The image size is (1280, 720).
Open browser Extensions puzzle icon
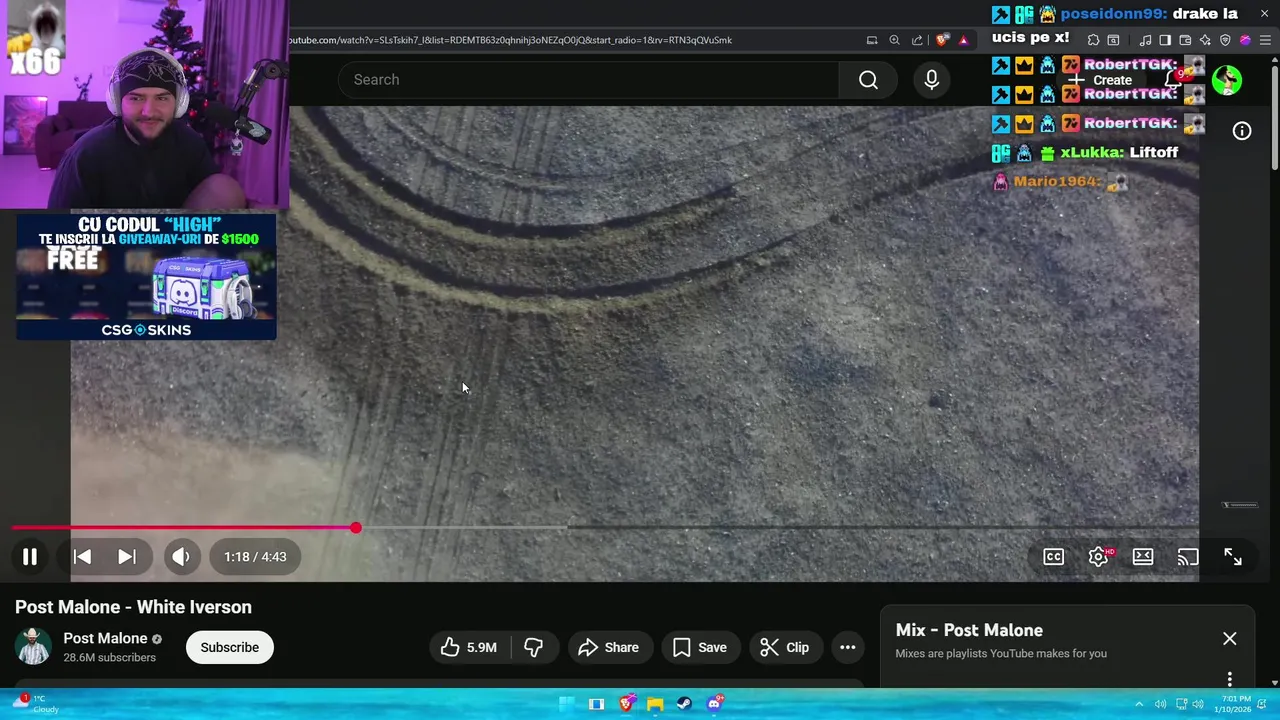click(1093, 40)
